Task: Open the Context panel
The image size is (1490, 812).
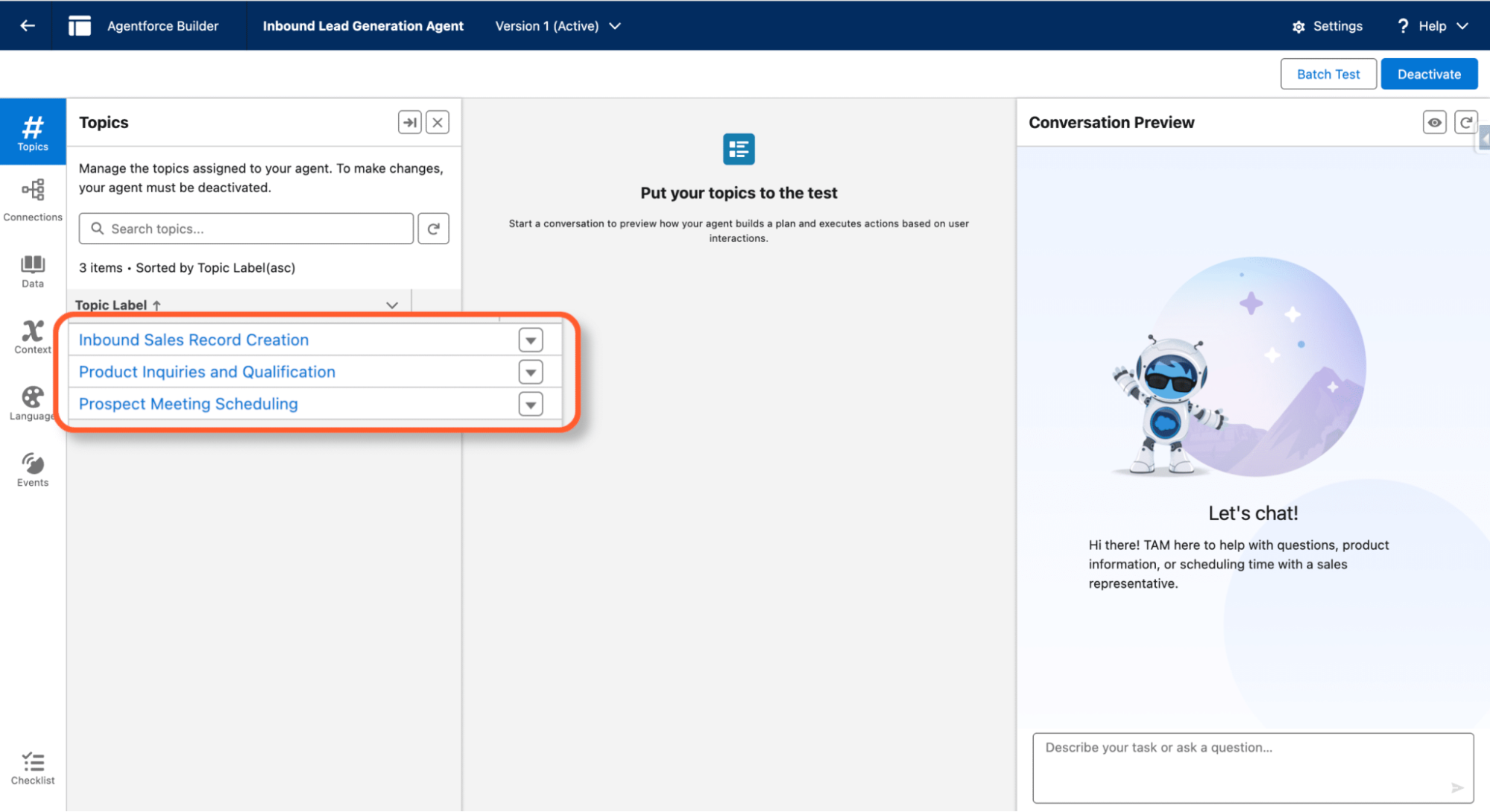Action: click(32, 335)
